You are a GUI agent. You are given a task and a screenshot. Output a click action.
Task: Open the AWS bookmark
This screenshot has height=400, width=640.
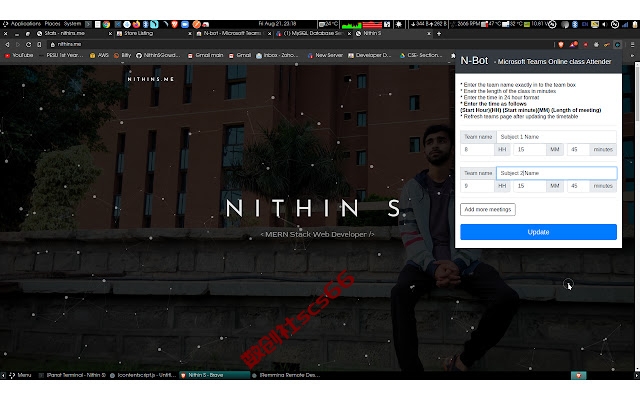pyautogui.click(x=99, y=56)
